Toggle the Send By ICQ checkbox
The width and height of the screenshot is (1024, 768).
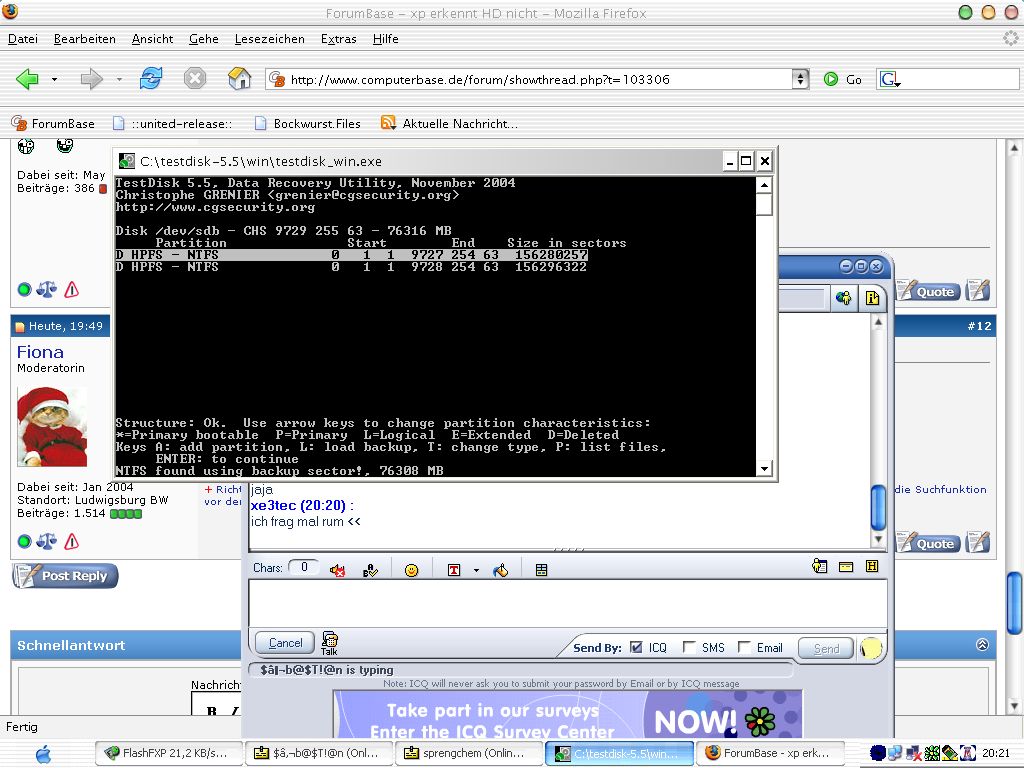(x=635, y=647)
